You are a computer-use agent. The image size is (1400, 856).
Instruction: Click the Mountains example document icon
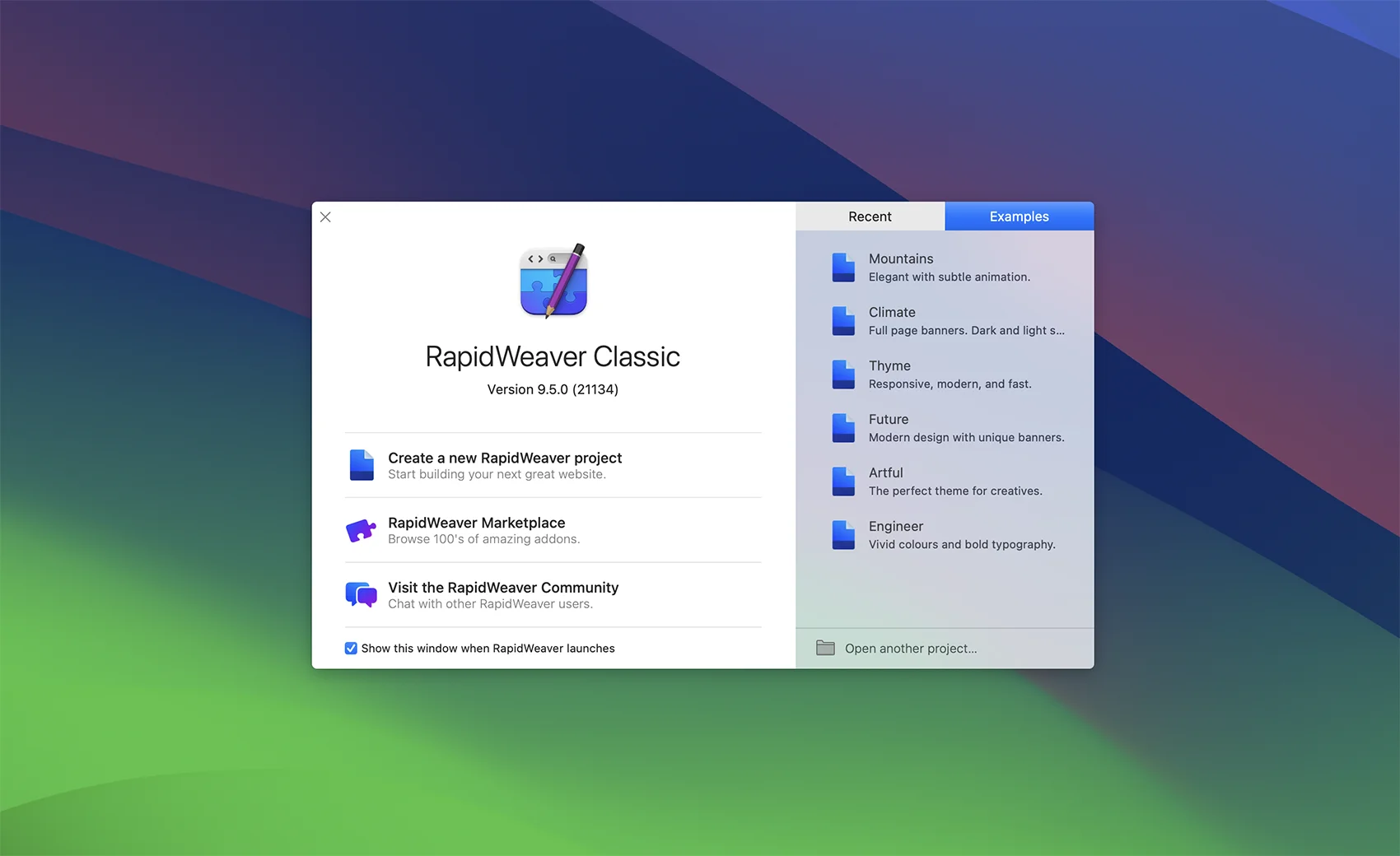(843, 267)
